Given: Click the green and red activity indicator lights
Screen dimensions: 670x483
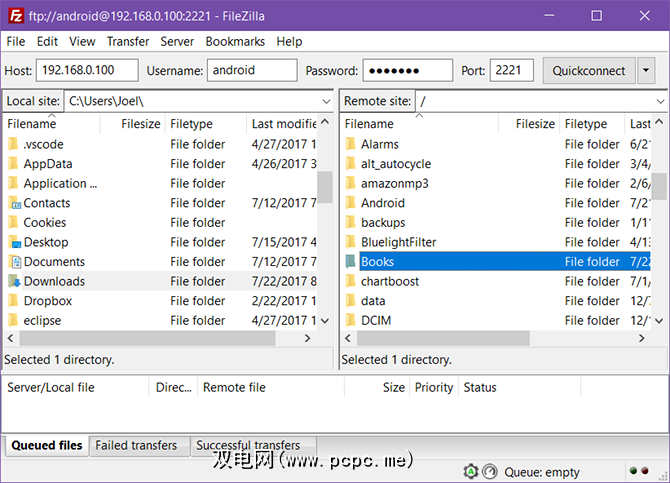Looking at the screenshot, I should [639, 471].
